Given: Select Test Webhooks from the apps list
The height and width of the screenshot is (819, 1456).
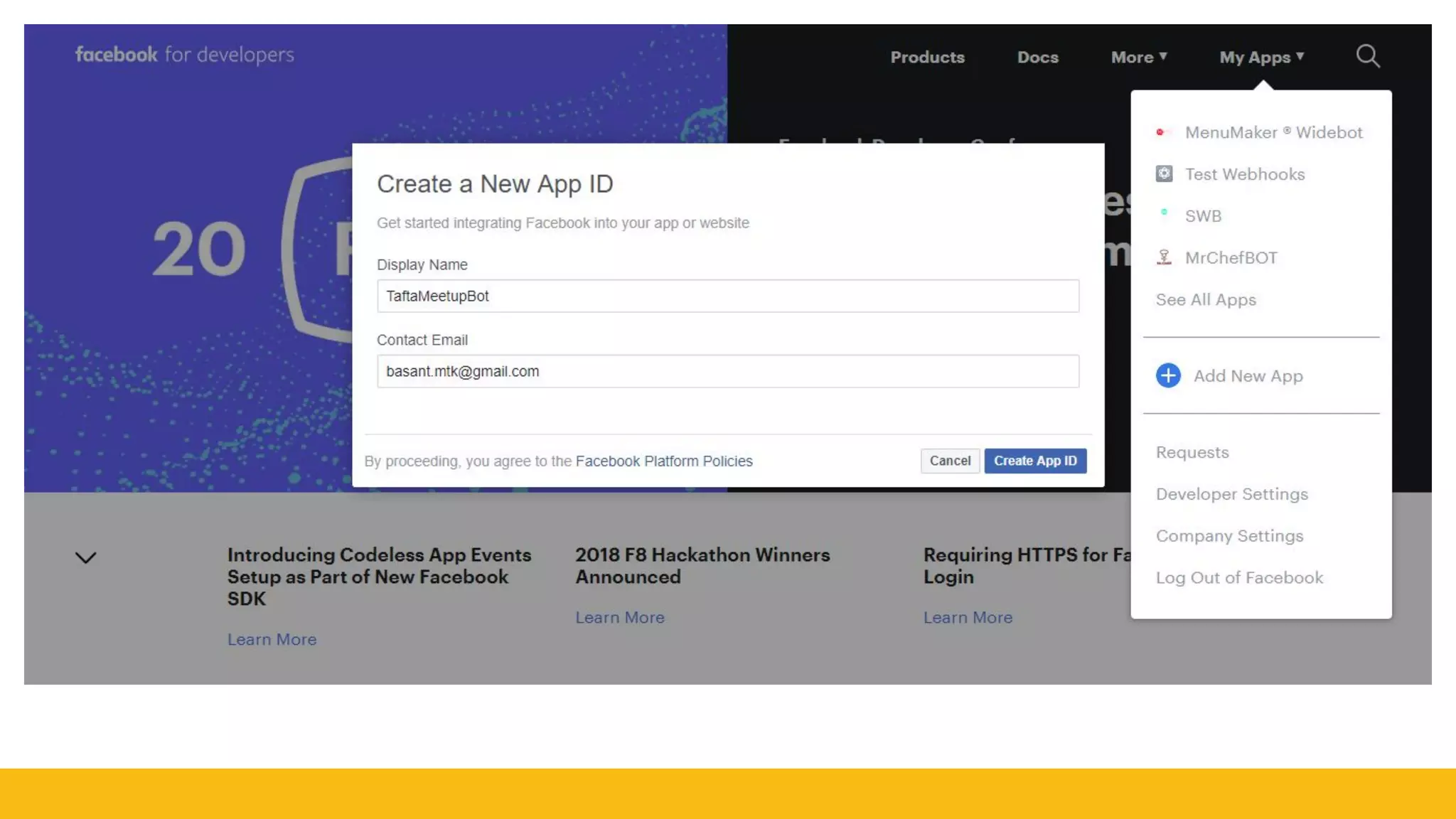Looking at the screenshot, I should 1230,174.
